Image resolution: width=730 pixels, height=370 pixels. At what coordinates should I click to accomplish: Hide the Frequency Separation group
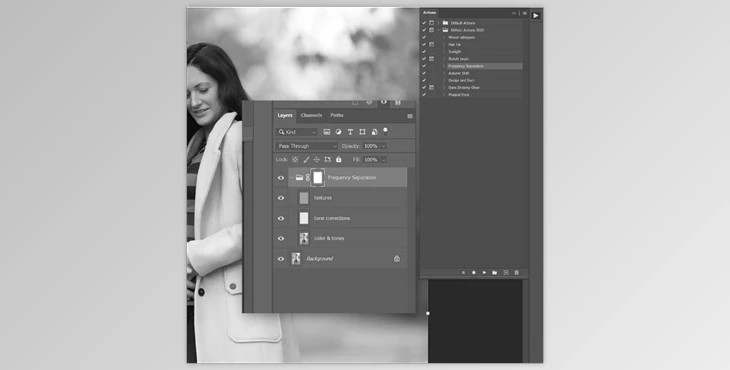point(281,178)
